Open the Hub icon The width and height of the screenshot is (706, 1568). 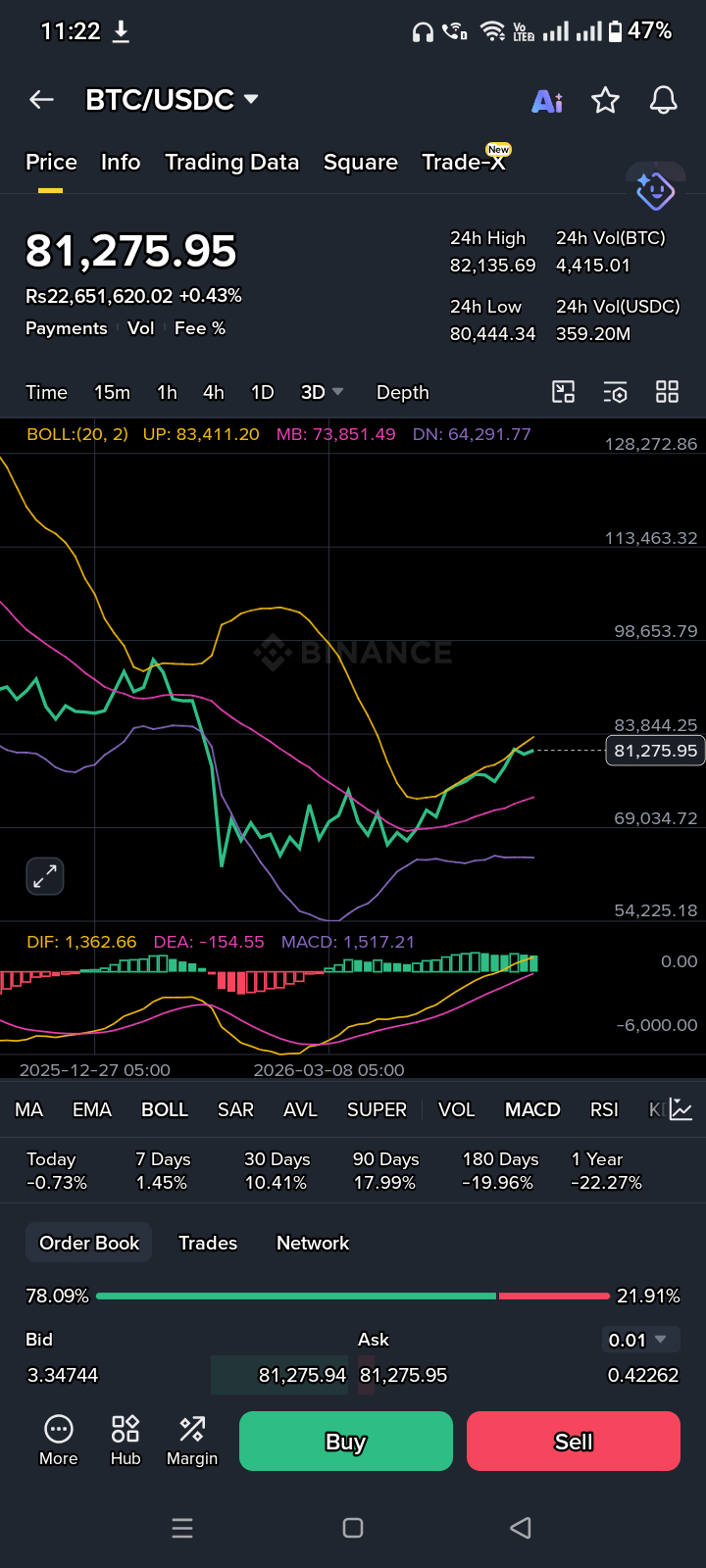126,1441
